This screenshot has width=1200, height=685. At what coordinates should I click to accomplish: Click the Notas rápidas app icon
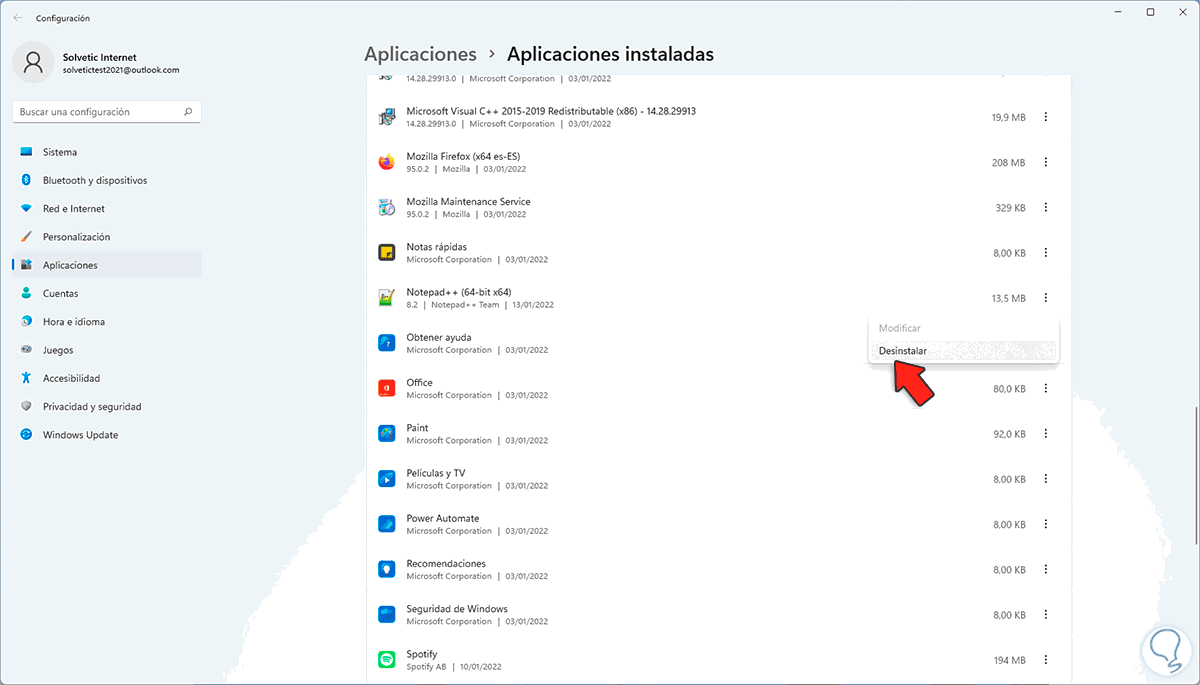point(387,253)
